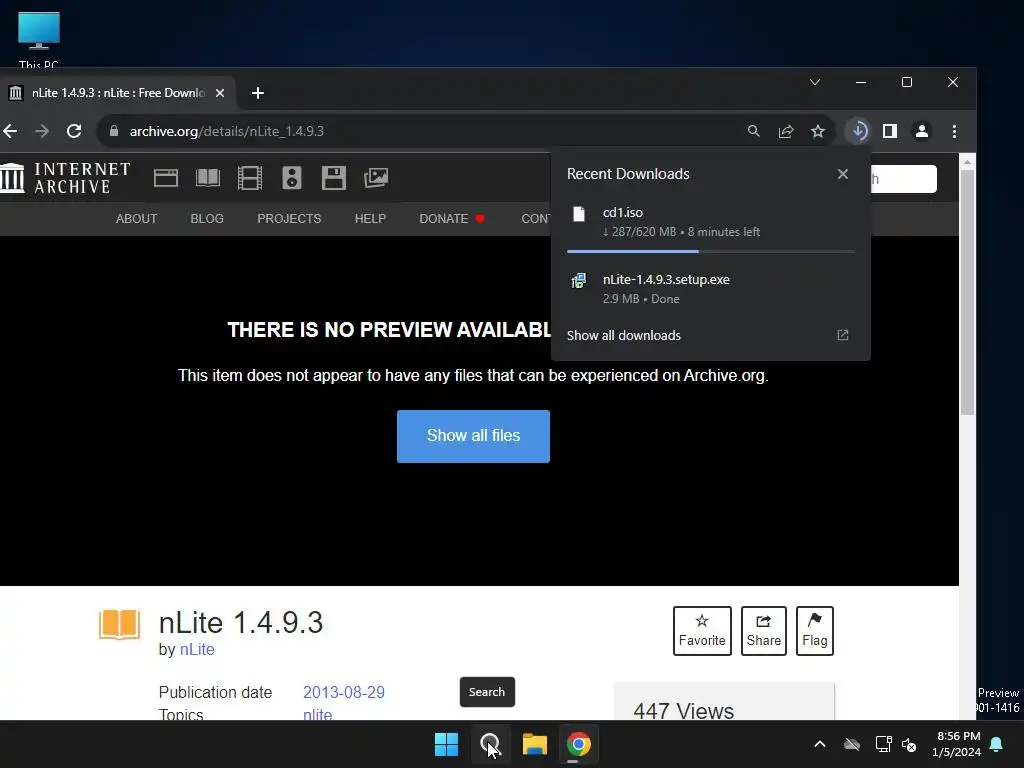Click the Share button for nLite item
1024x768 pixels.
pyautogui.click(x=763, y=631)
